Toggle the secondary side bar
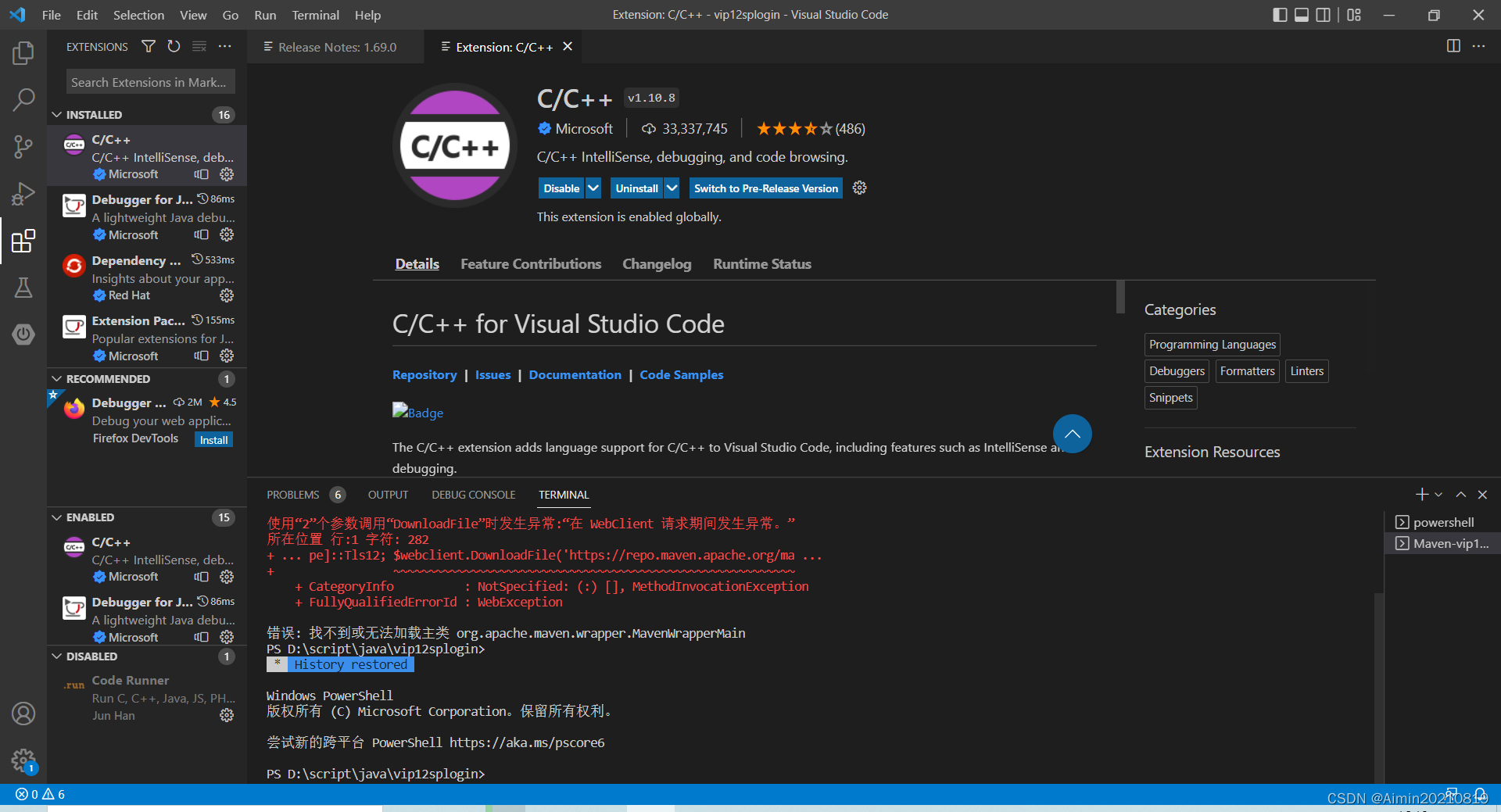This screenshot has height=812, width=1501. (x=1323, y=15)
